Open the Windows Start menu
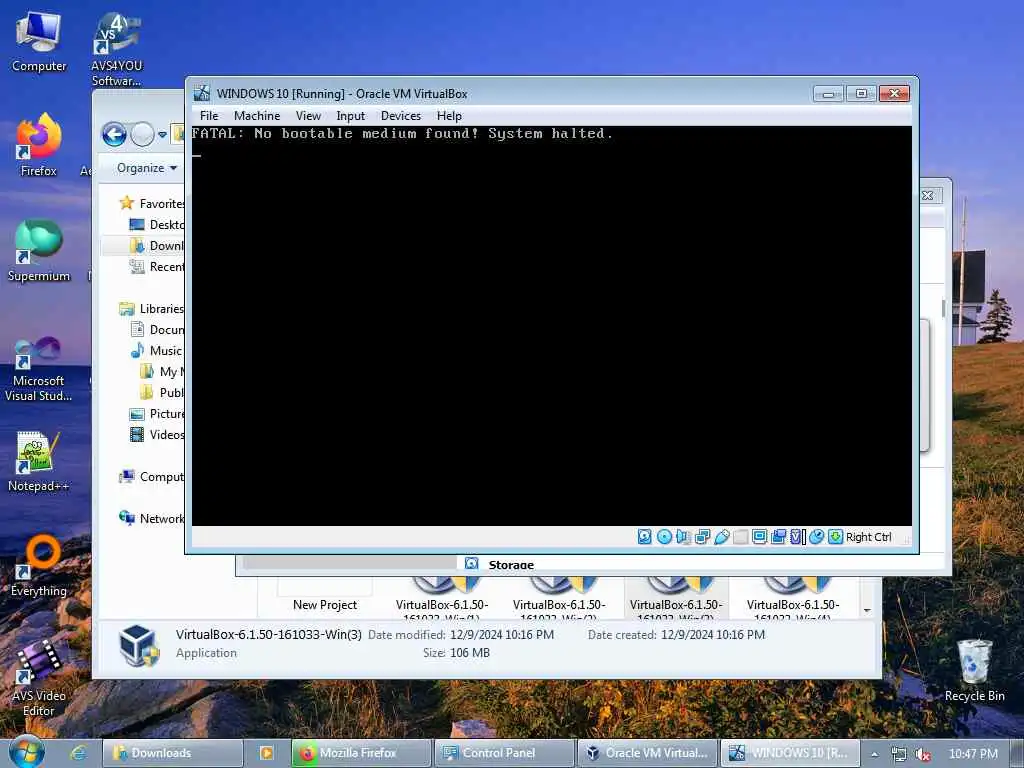The width and height of the screenshot is (1024, 768). tap(27, 753)
